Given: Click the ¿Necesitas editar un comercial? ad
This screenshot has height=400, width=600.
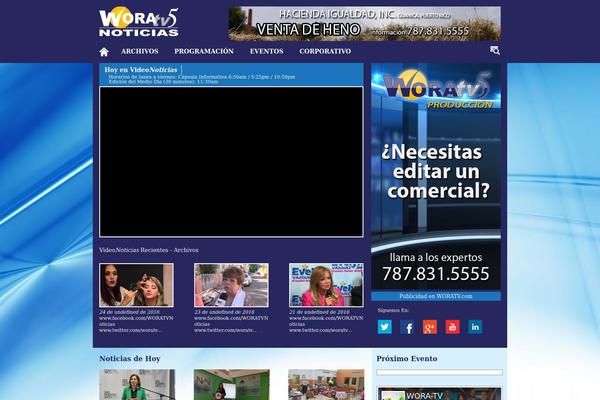Looking at the screenshot, I should [436, 177].
